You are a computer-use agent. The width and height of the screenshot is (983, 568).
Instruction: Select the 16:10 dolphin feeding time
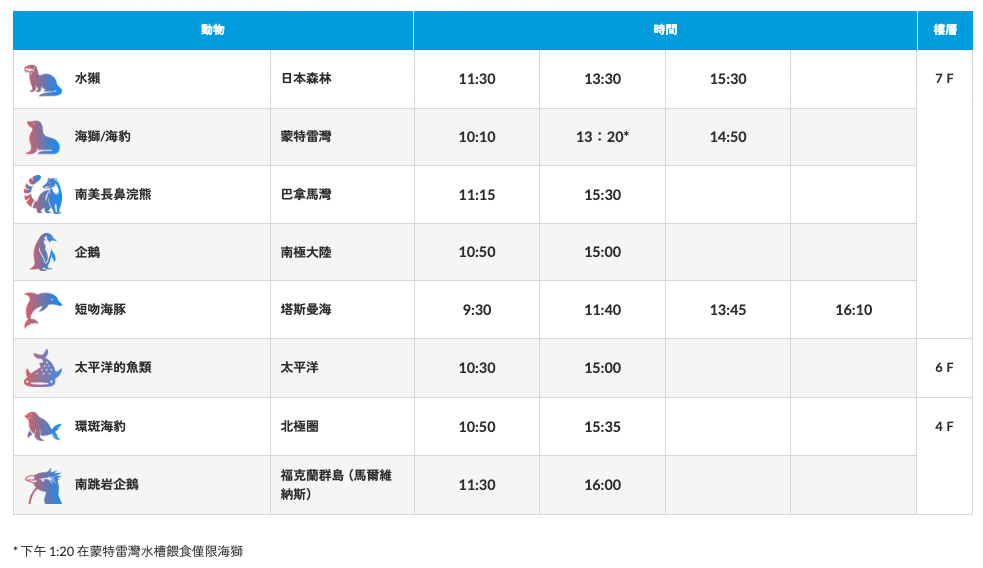(x=853, y=310)
